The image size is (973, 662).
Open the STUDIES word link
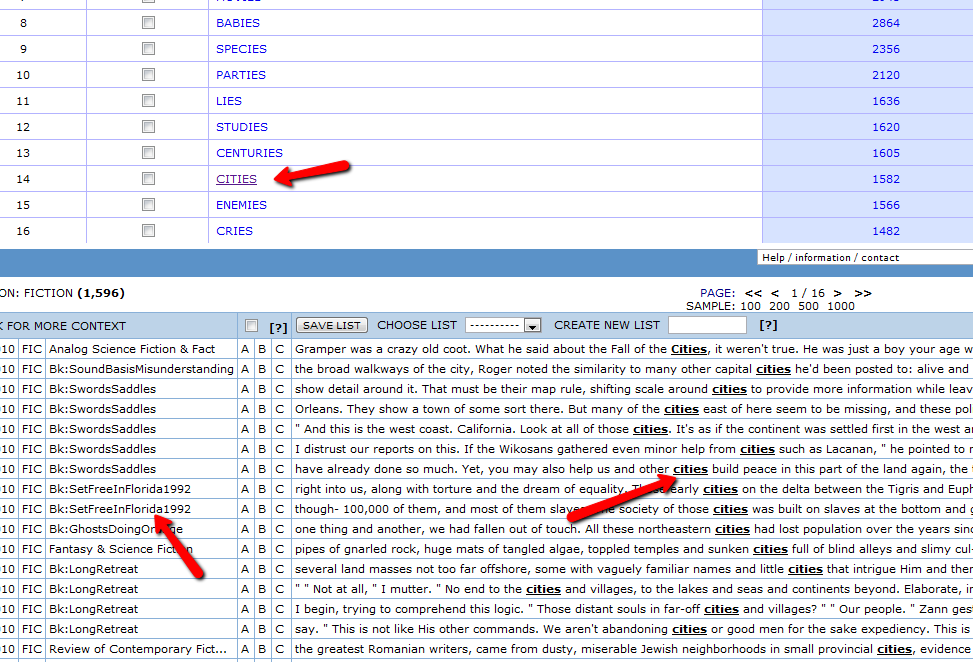click(242, 127)
